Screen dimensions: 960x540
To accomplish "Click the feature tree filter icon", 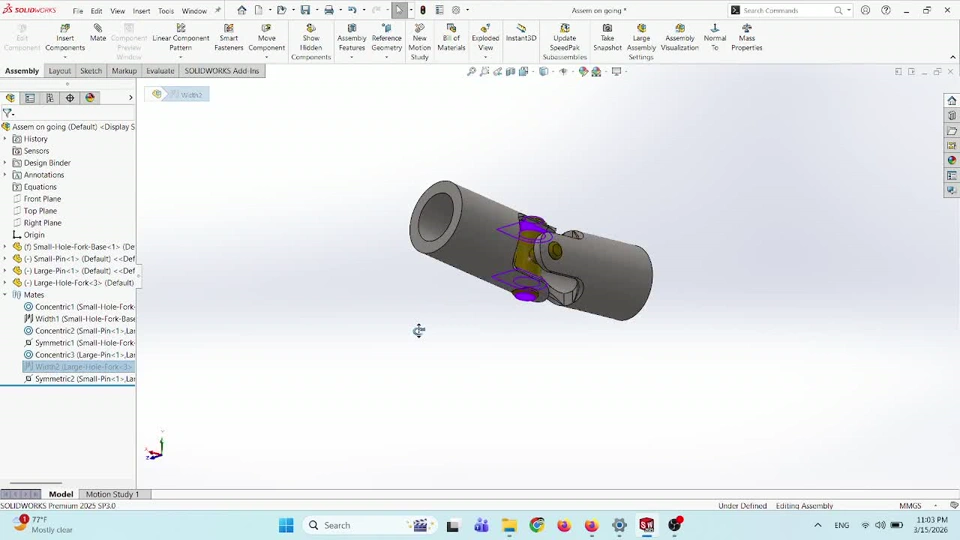I will (7, 113).
